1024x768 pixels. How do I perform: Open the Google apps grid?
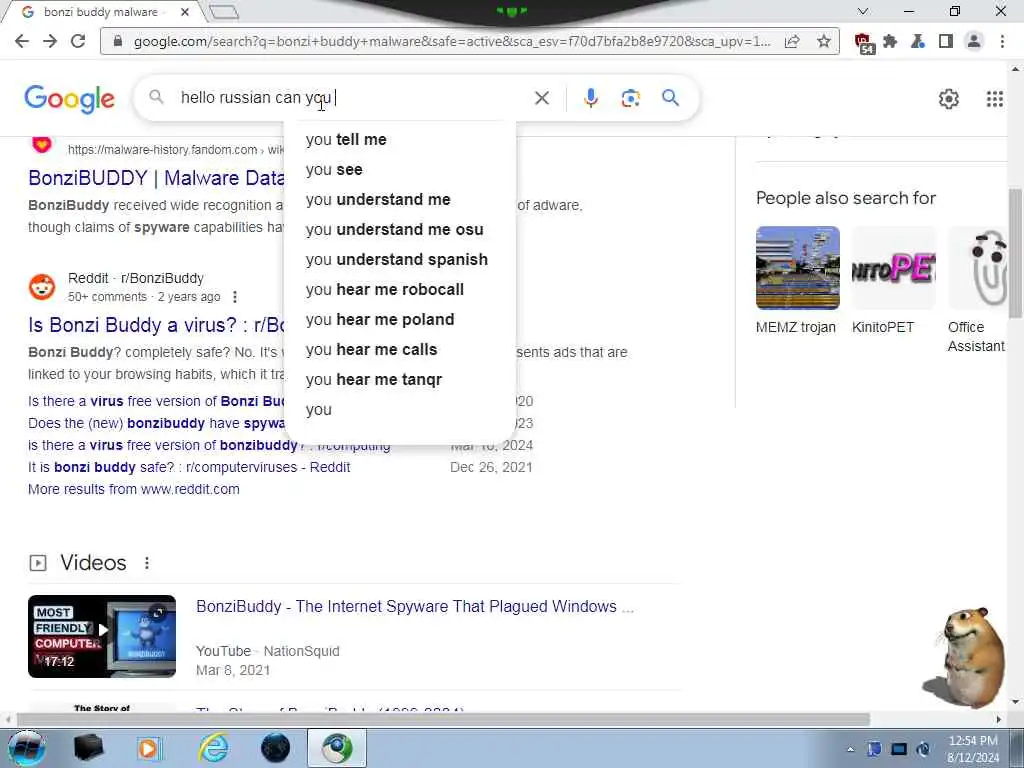tap(994, 99)
